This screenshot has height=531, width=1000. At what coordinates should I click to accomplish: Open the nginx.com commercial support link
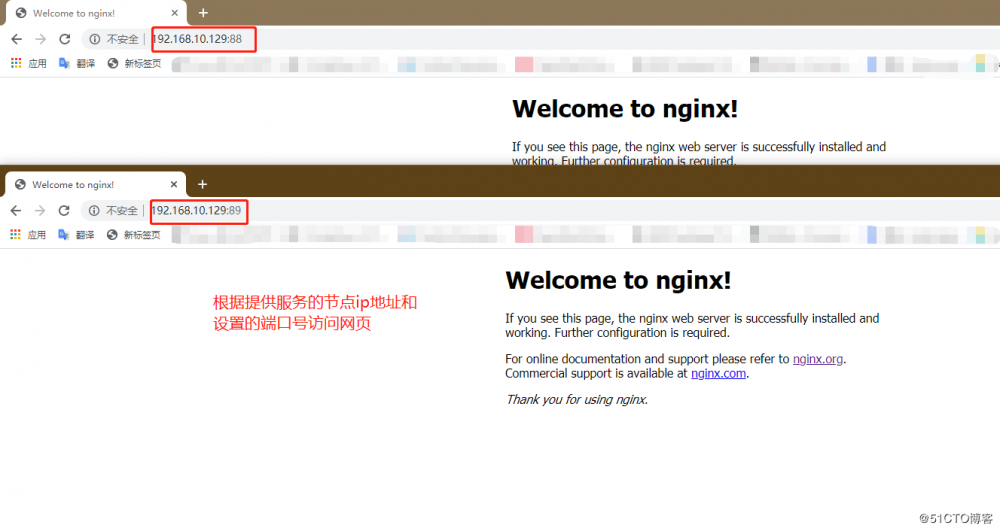coord(718,374)
